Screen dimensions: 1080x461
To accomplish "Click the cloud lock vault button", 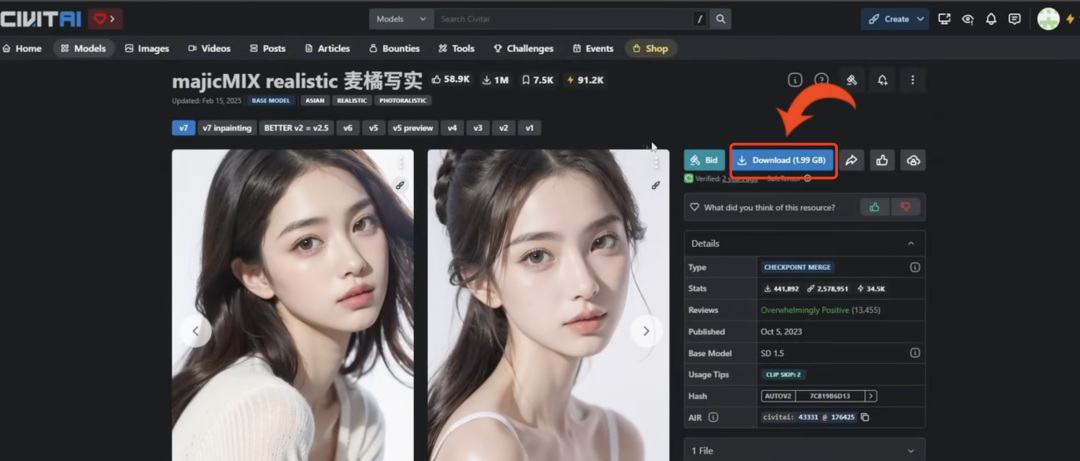I will (x=913, y=161).
